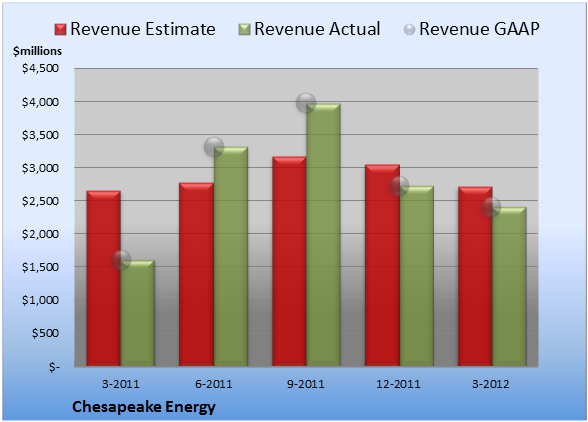Viewport: 588px width, 422px height.
Task: Select the 'Revenue Estimate' legend label
Action: 143,29
